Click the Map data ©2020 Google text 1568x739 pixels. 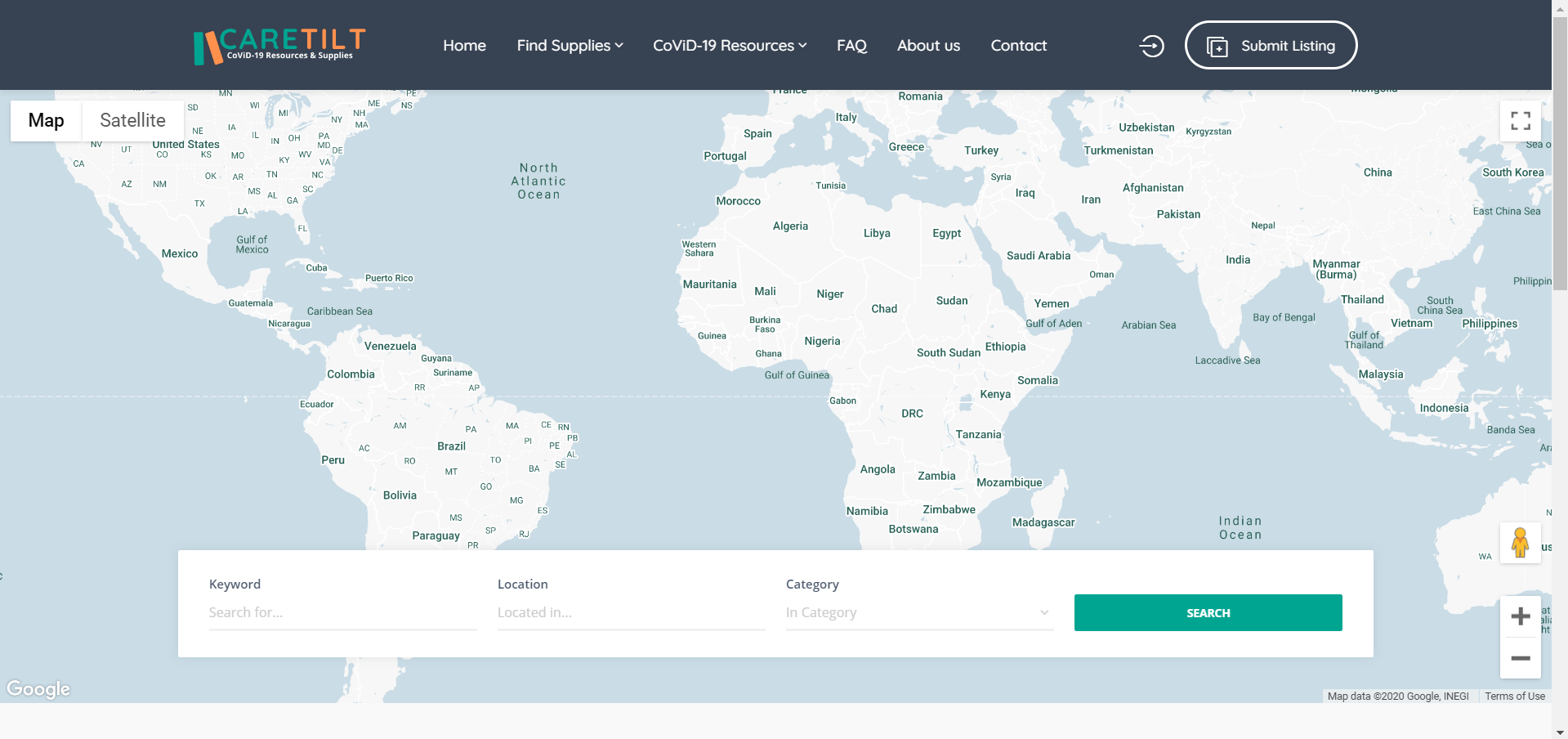(x=1398, y=696)
